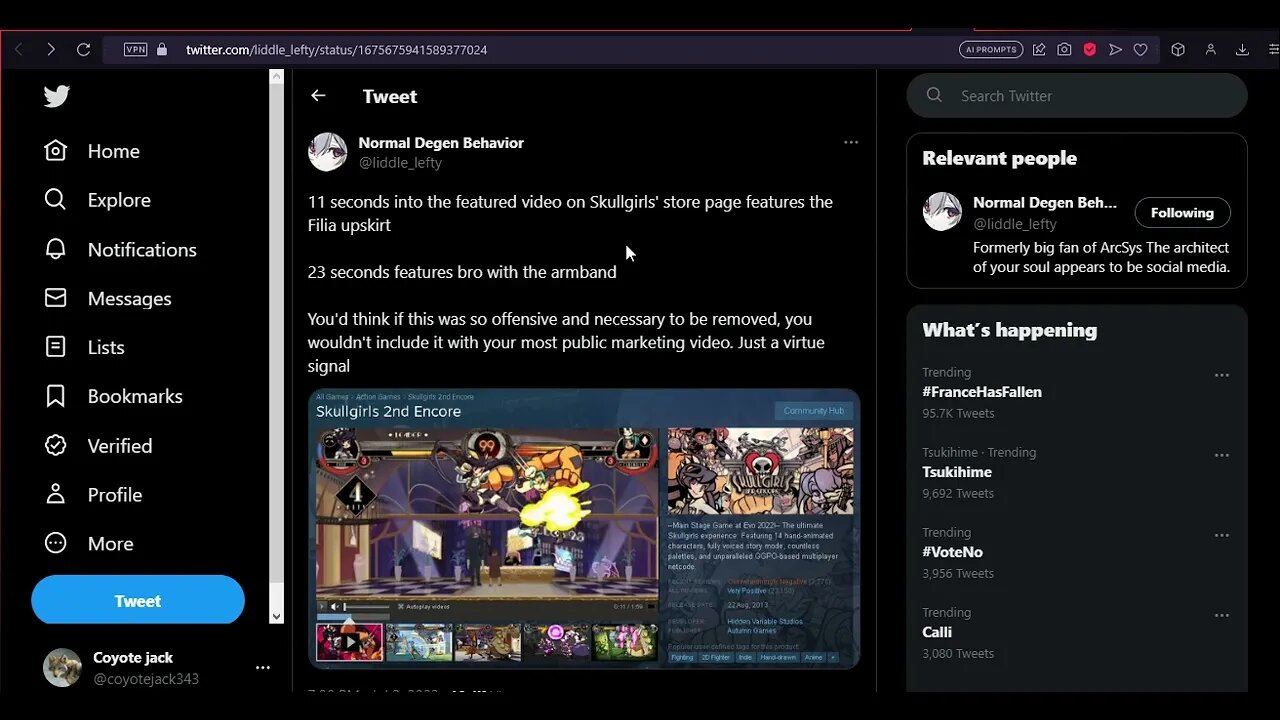The image size is (1280, 720).
Task: Open the tweet's three-dot more menu
Action: point(851,142)
